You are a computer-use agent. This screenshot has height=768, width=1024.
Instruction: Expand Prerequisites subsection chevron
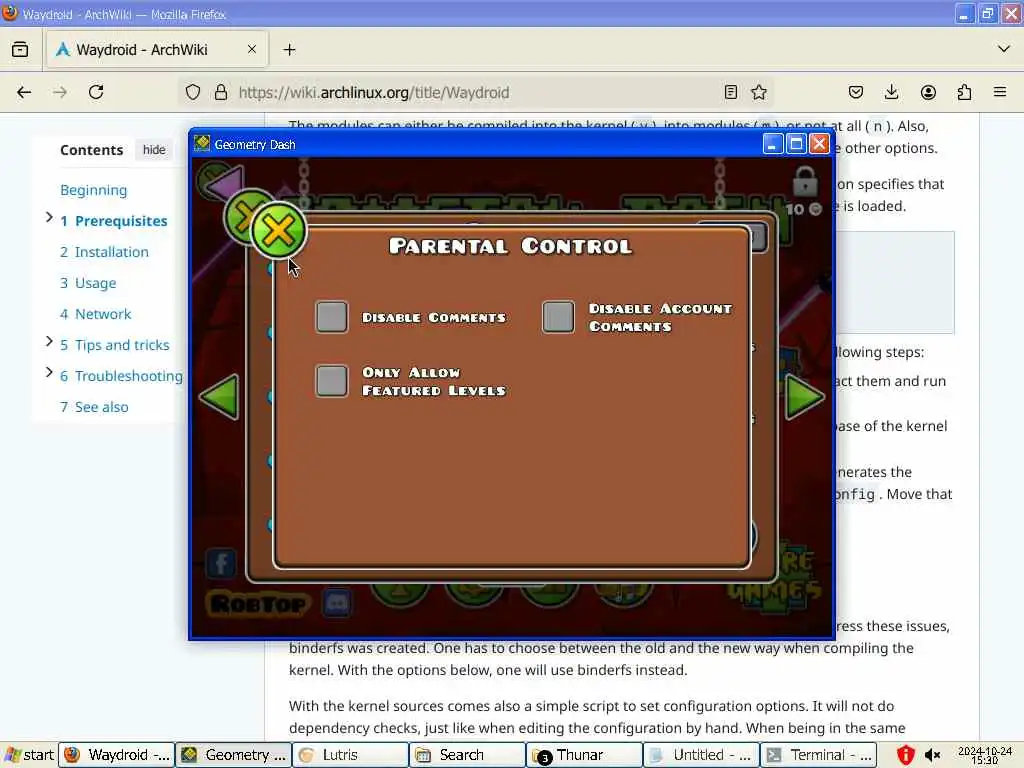click(49, 217)
